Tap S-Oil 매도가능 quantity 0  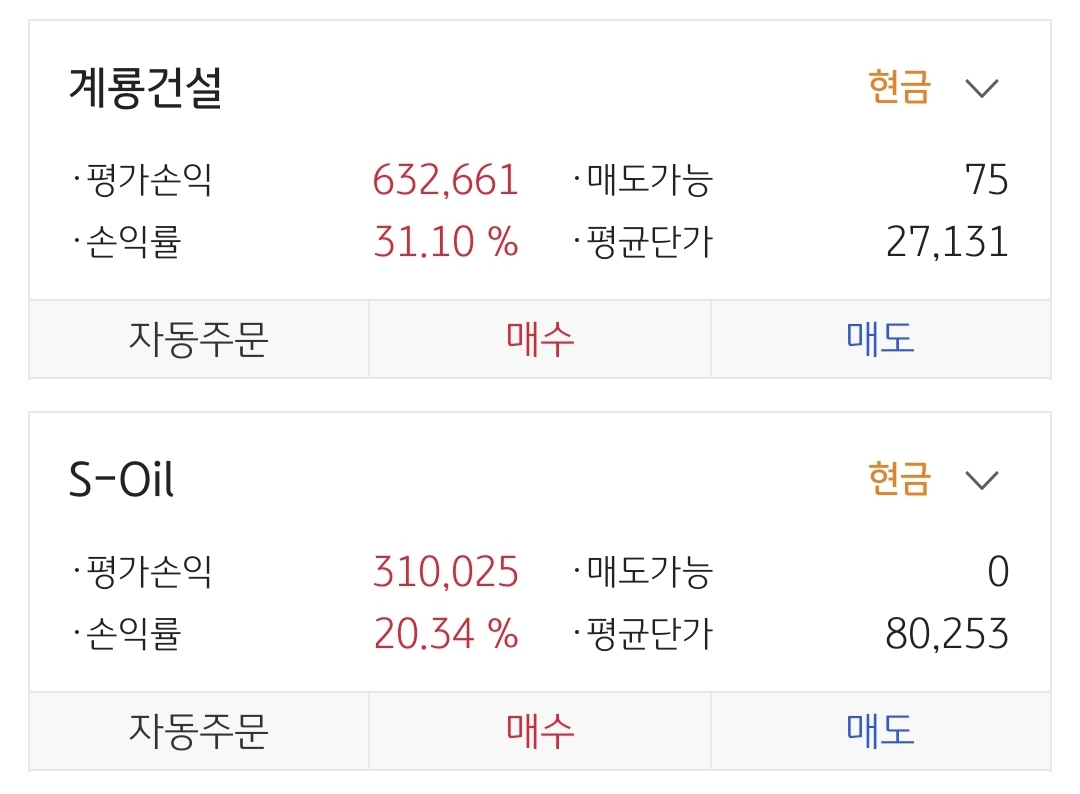[x=997, y=573]
